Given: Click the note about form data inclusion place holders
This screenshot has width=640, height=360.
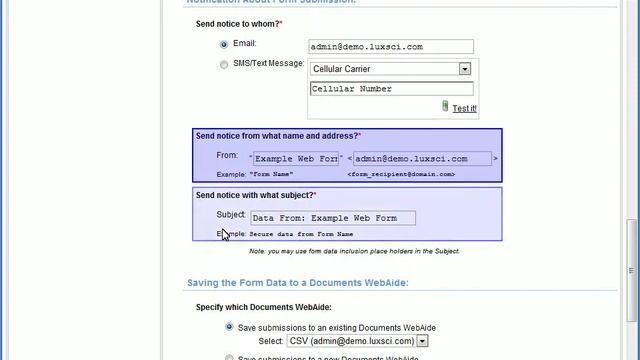Looking at the screenshot, I should tap(354, 251).
